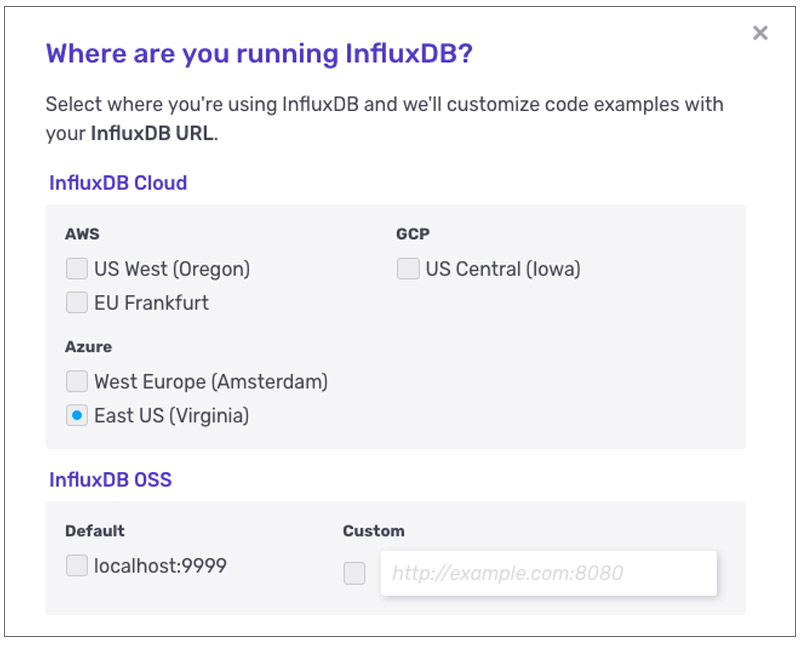800x653 pixels.
Task: Click the "EU Frankfurt" label text
Action: click(151, 302)
